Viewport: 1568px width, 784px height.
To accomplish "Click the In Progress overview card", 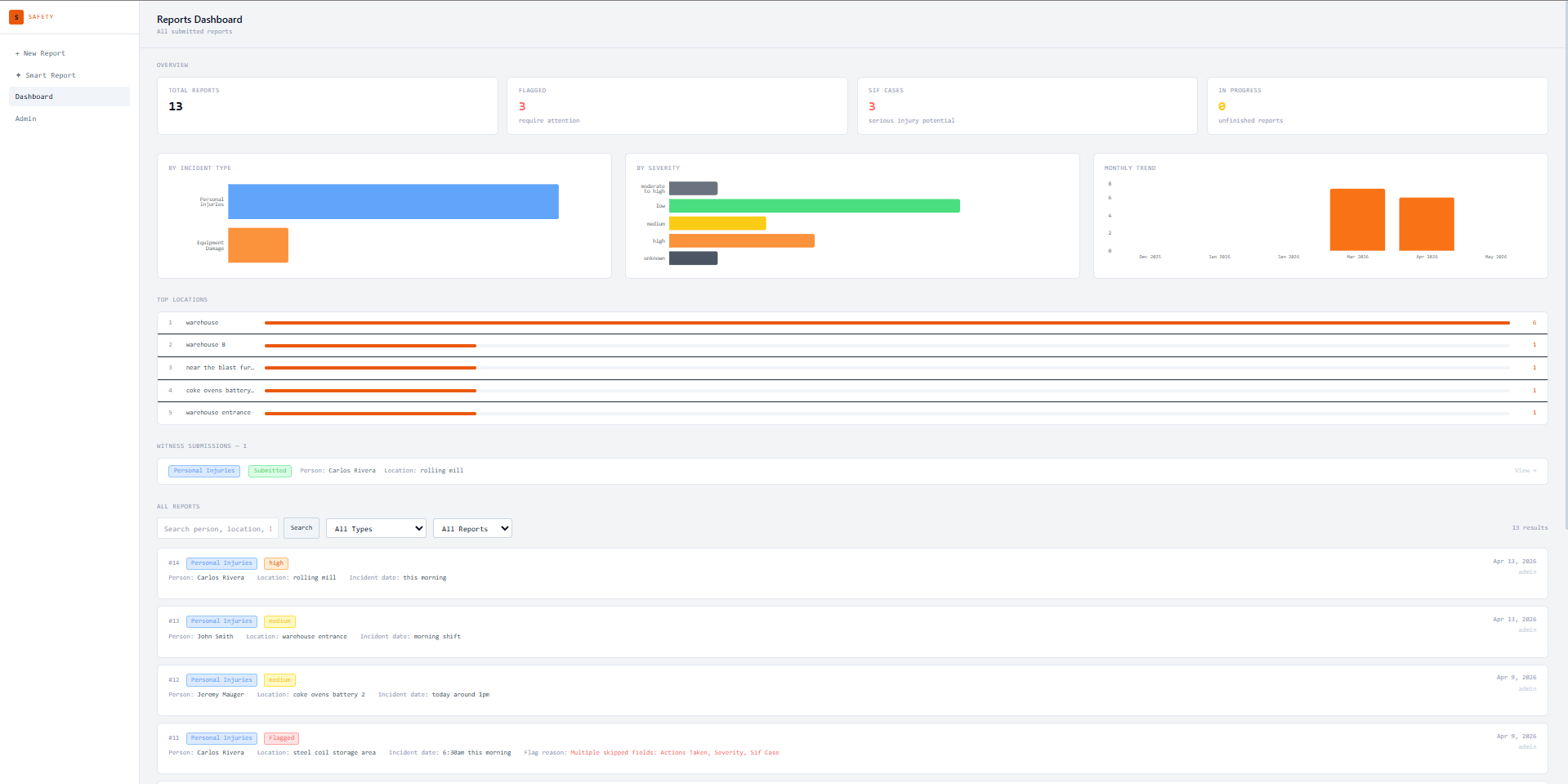I will [x=1377, y=105].
